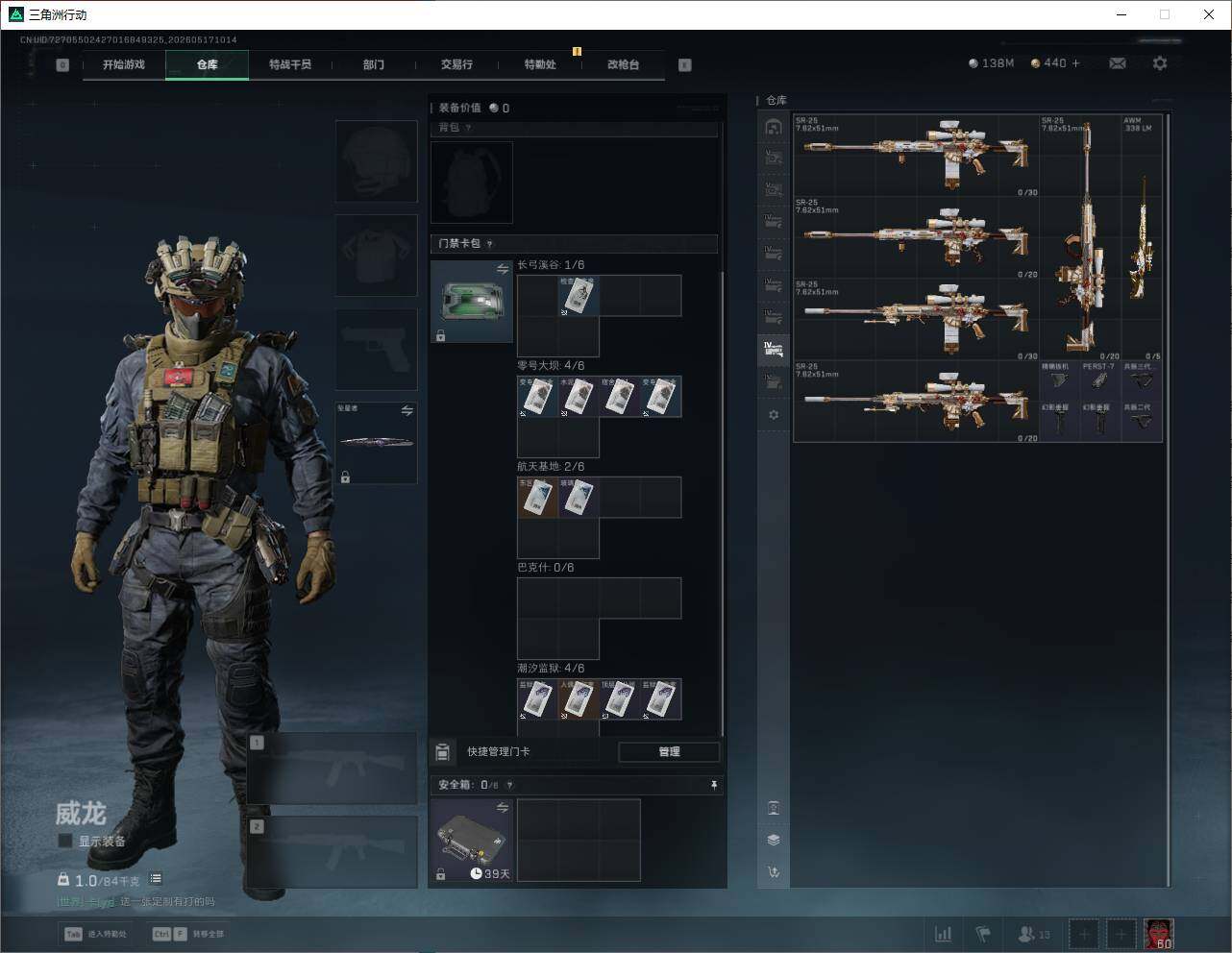Viewport: 1232px width, 953px height.
Task: Click the lock icon on the safe box
Action: click(440, 873)
